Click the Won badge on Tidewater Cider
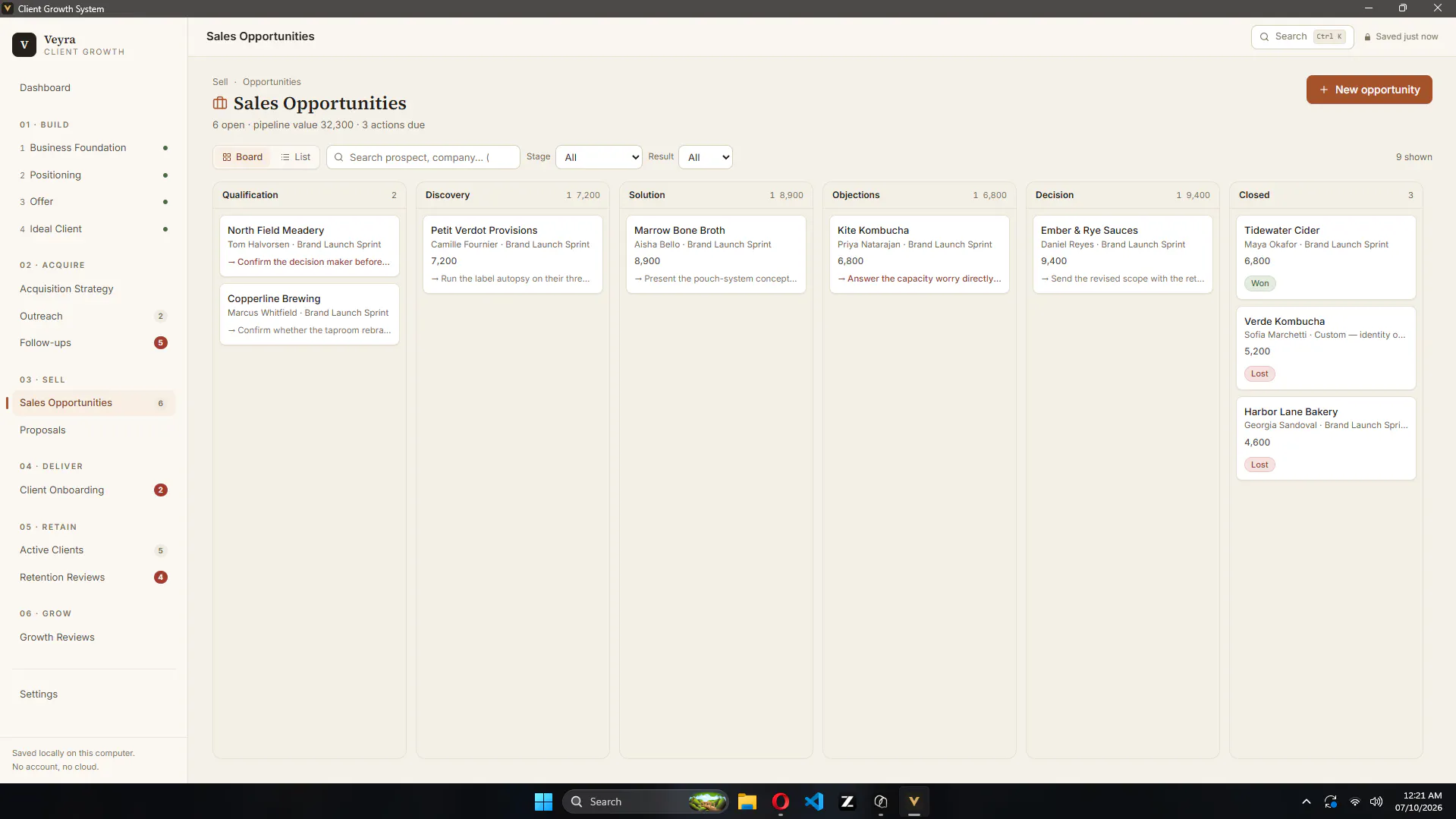Viewport: 1456px width, 819px height. pos(1259,284)
